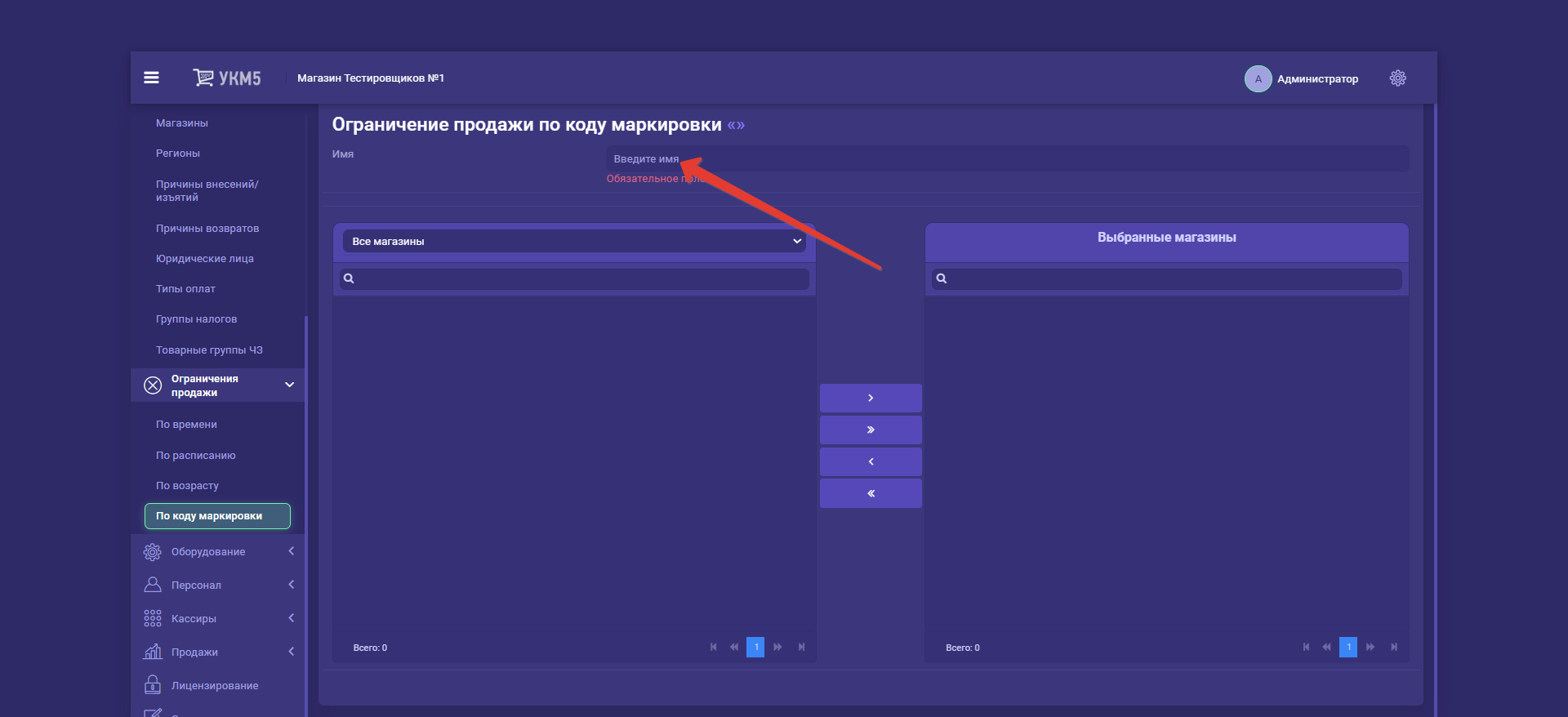Click the hamburger menu icon
Image resolution: width=1568 pixels, height=717 pixels.
tap(151, 78)
